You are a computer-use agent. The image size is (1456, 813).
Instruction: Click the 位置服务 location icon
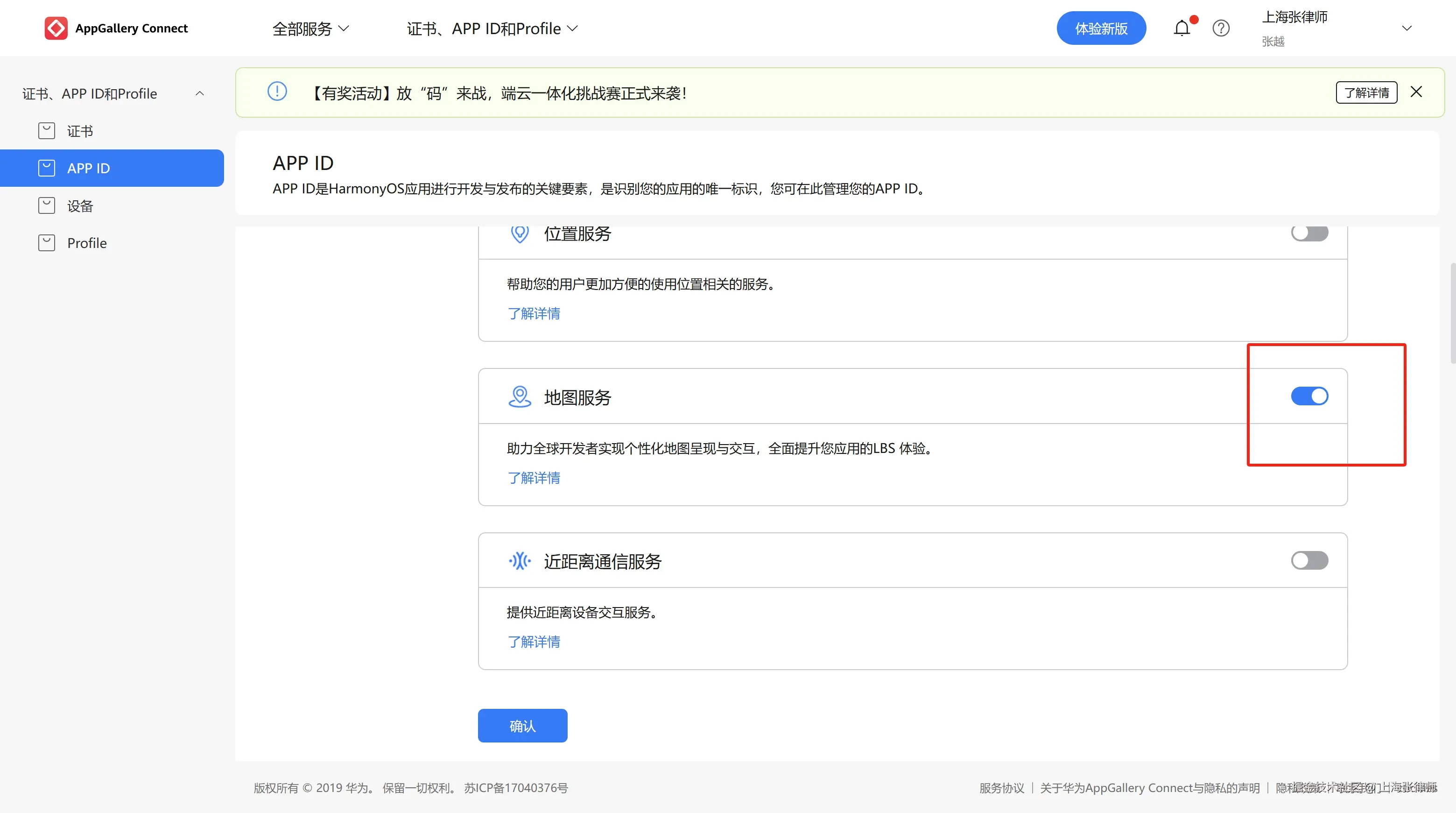pos(520,233)
